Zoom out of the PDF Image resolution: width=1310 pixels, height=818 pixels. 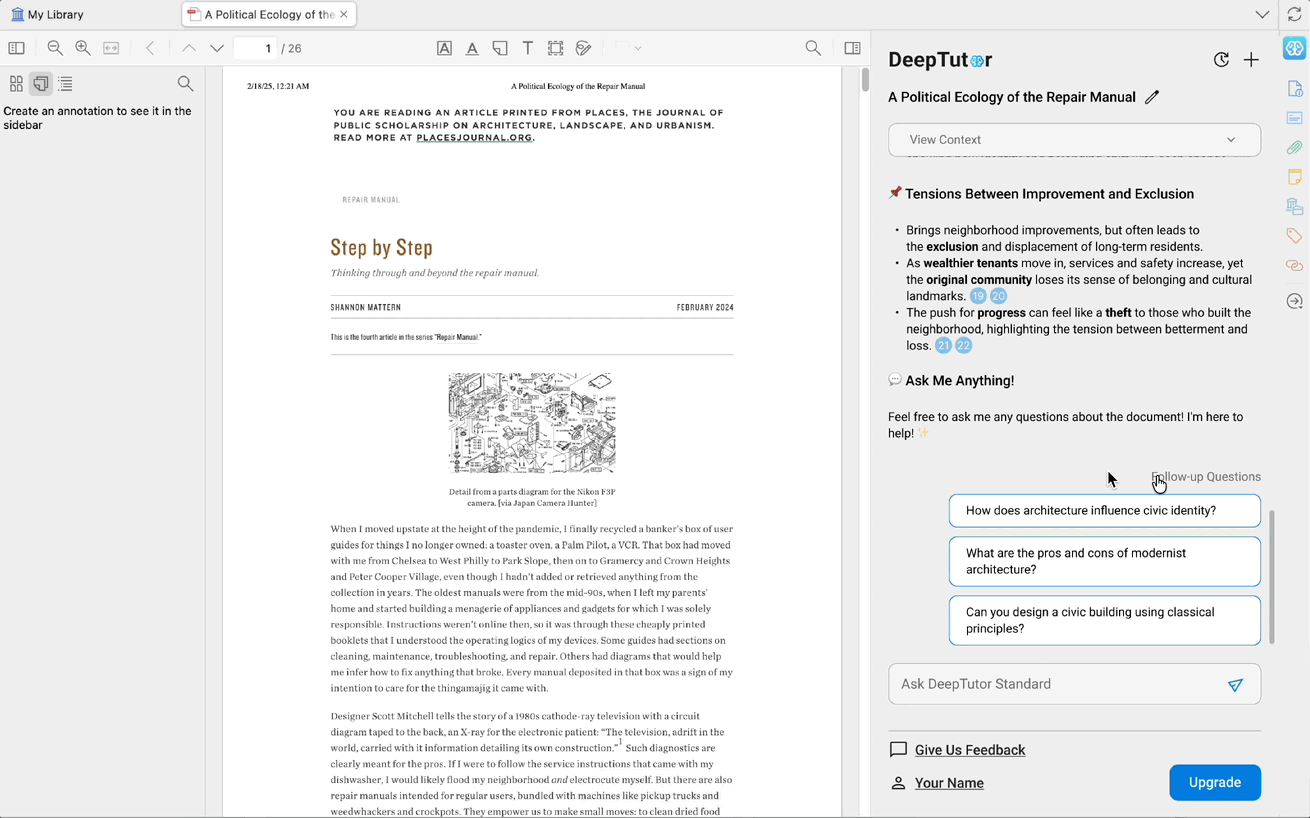tap(55, 48)
